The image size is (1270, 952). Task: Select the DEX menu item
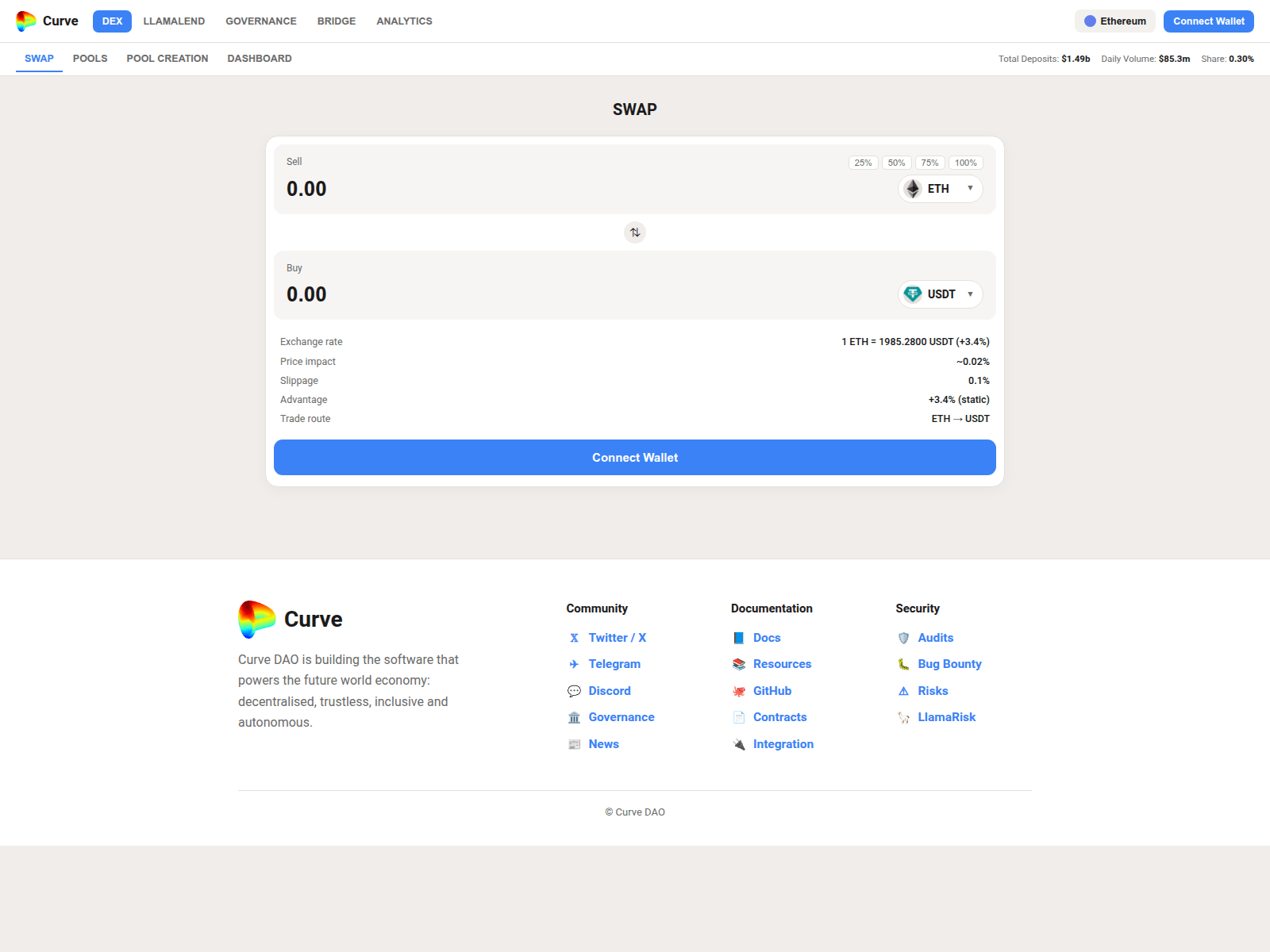click(x=112, y=21)
